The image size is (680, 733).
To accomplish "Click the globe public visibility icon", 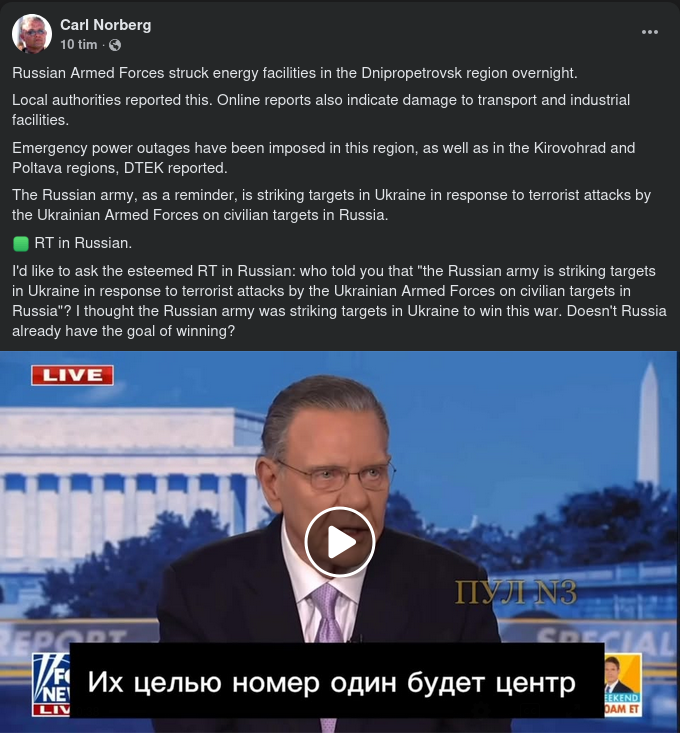I will [x=115, y=45].
